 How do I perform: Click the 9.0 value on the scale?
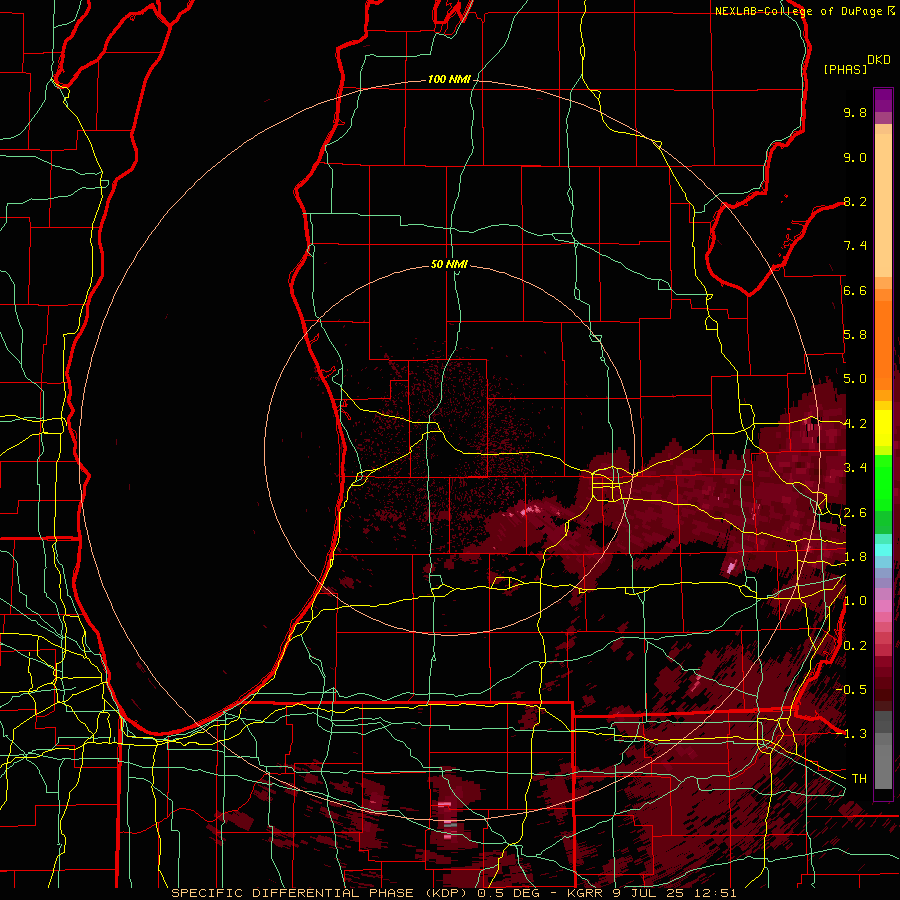[855, 157]
